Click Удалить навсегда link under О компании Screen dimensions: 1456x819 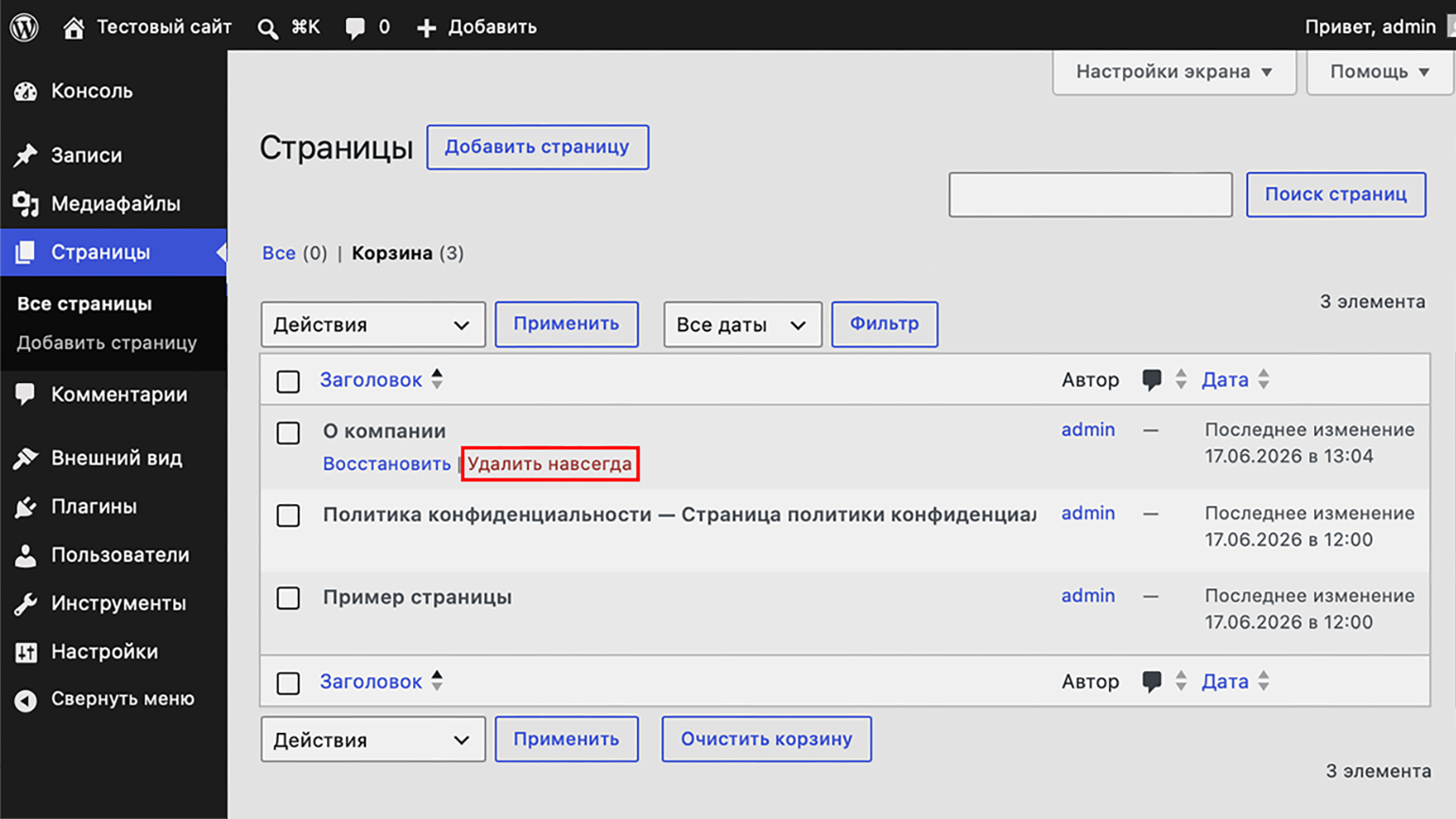549,464
